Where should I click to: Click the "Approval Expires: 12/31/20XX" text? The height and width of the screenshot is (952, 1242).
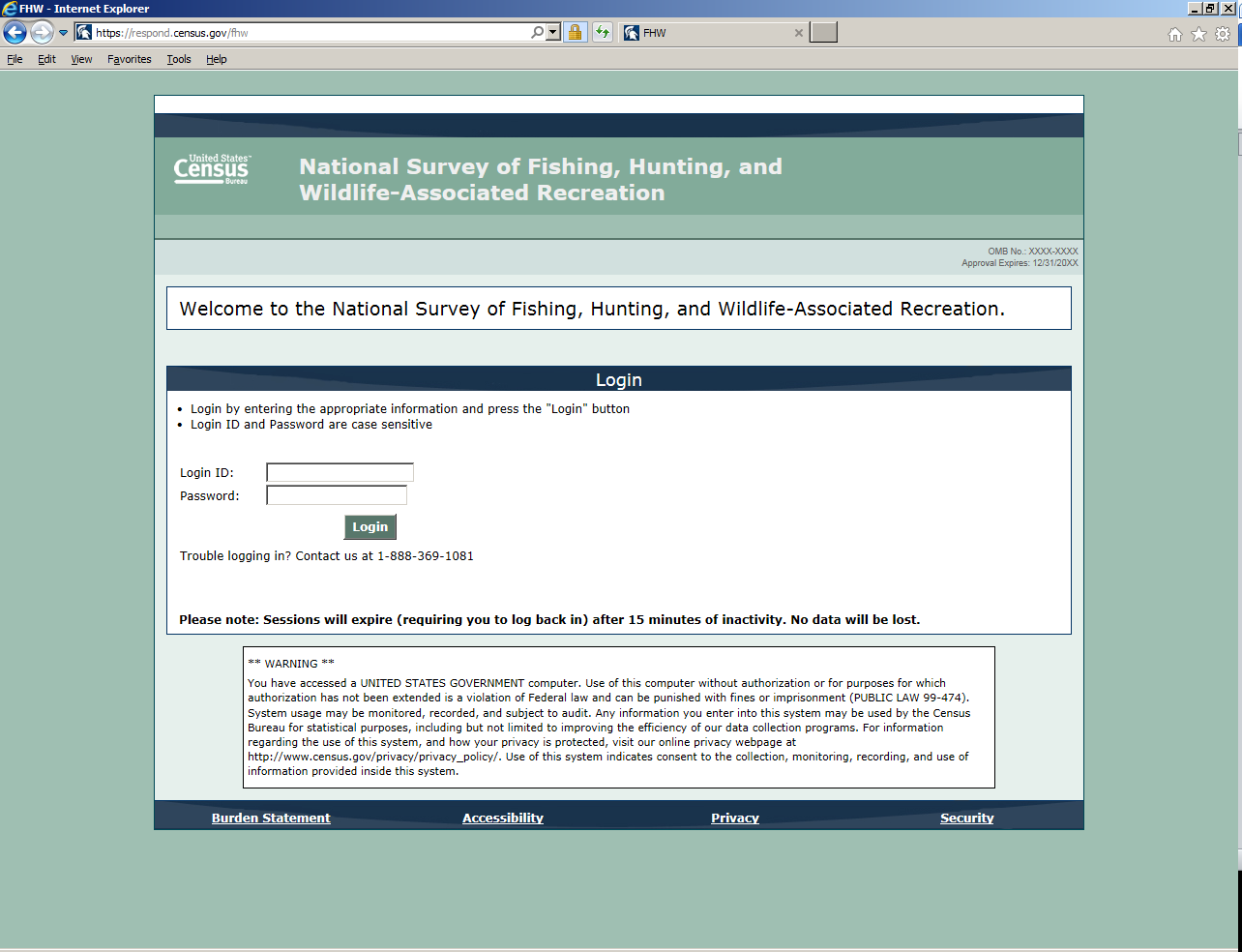pos(1020,263)
